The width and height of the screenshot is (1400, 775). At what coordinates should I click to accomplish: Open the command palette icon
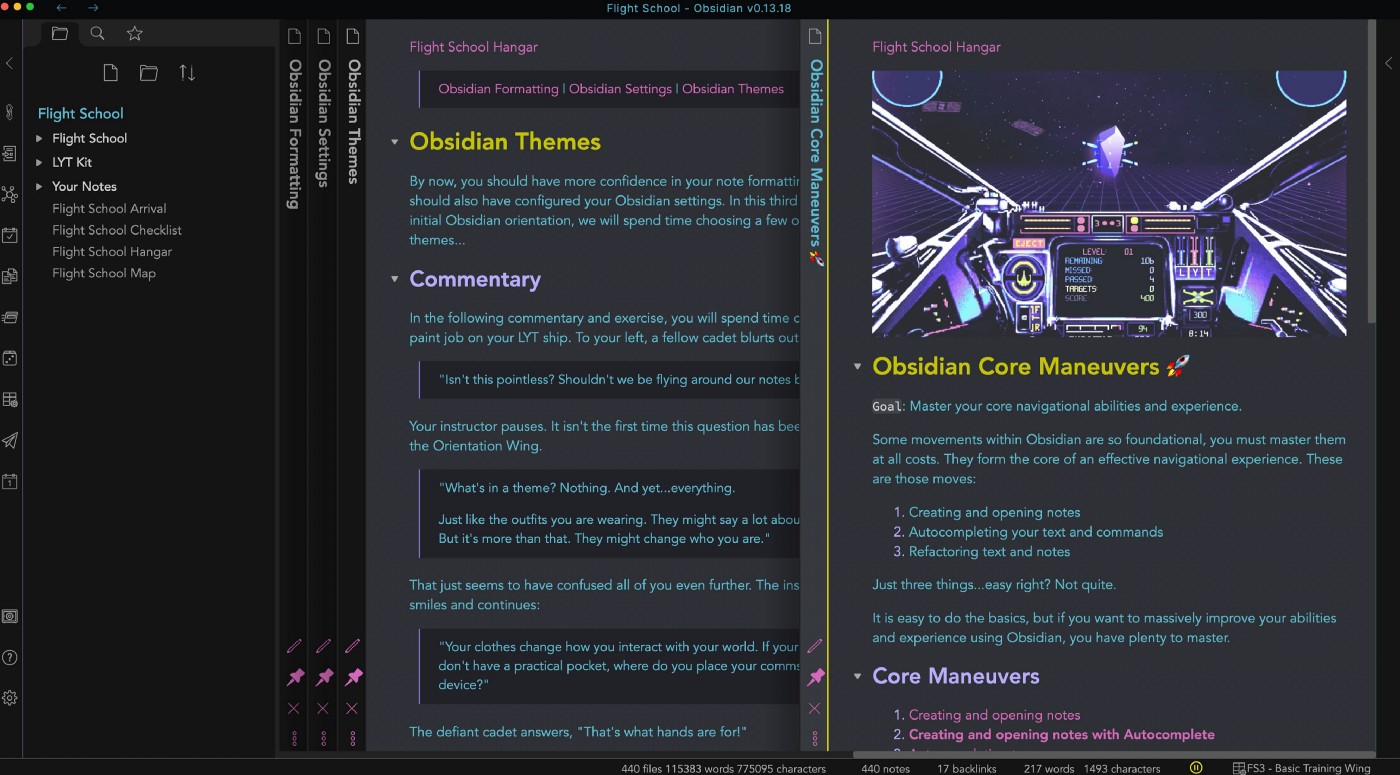(x=10, y=317)
